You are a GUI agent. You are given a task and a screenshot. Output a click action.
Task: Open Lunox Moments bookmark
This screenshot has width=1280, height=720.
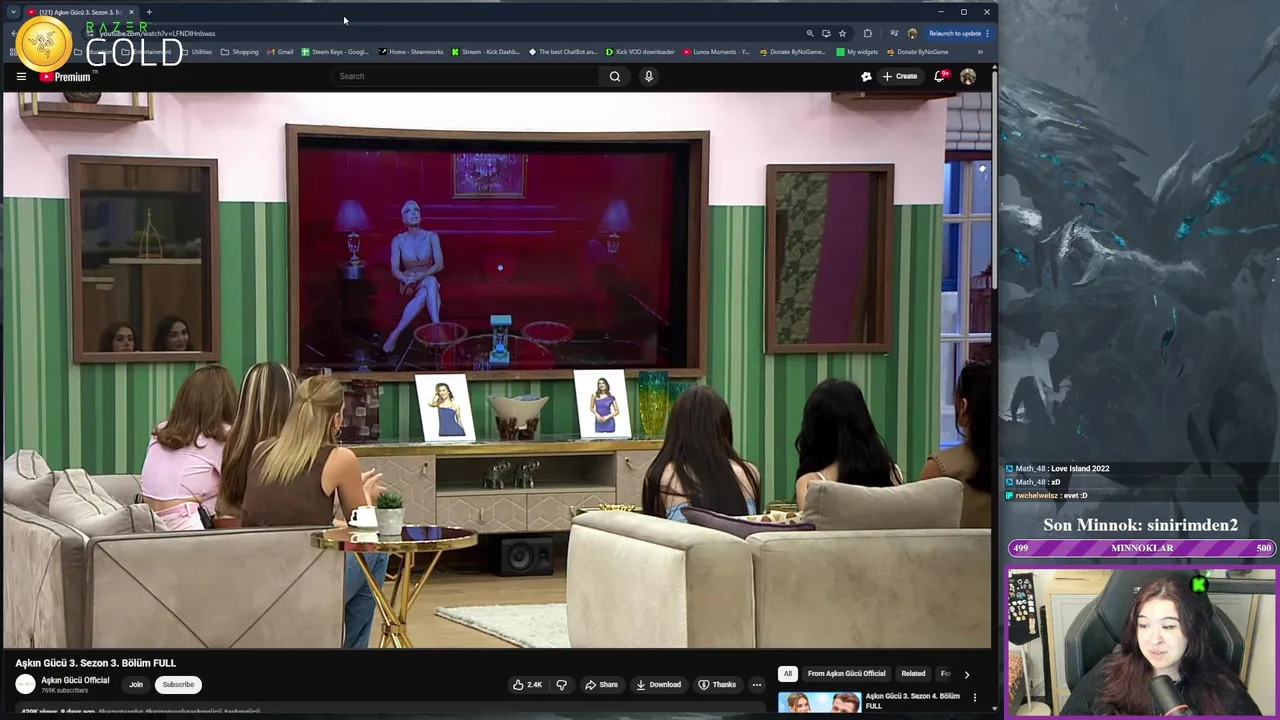click(x=717, y=52)
